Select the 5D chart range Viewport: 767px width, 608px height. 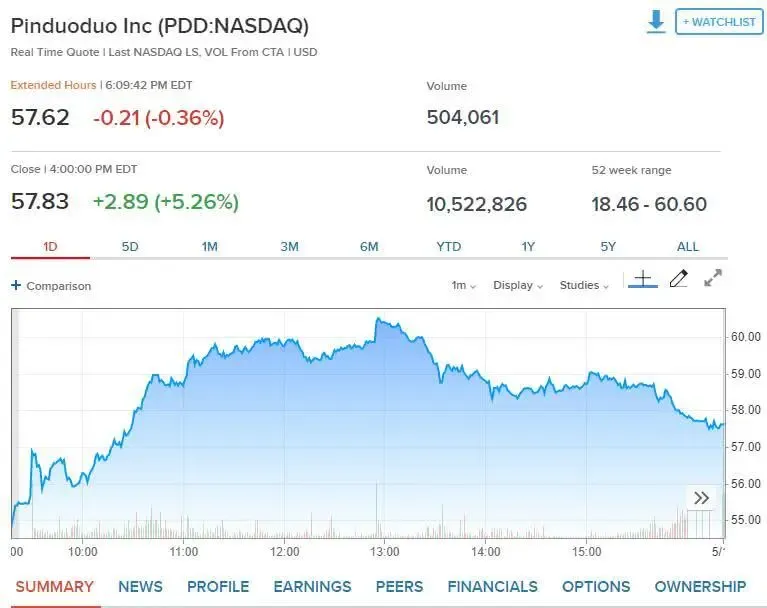click(x=130, y=247)
